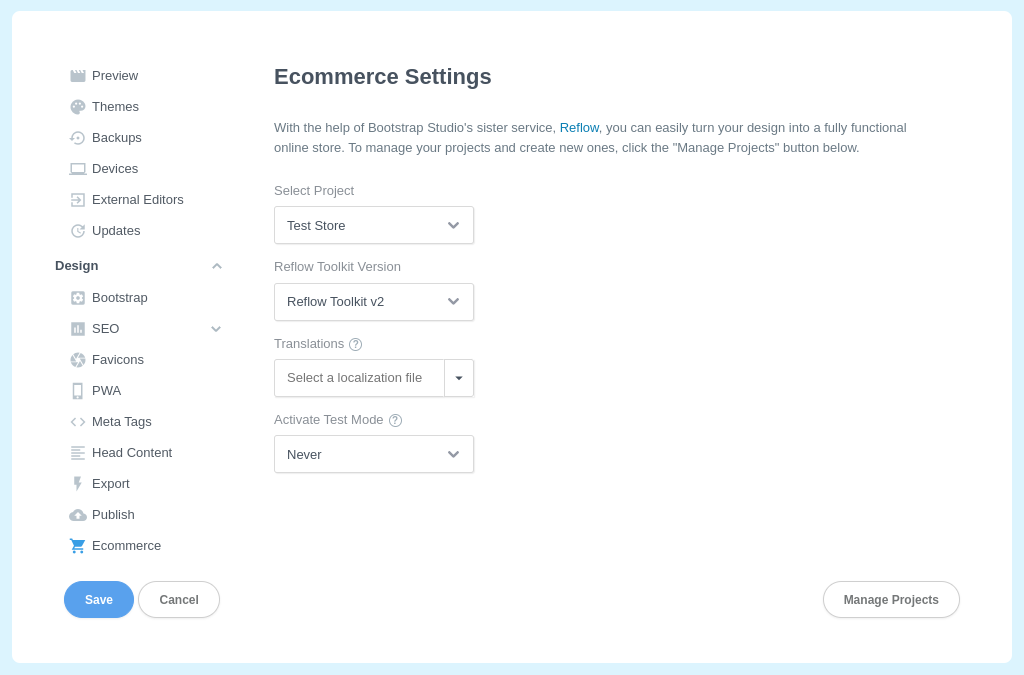Image resolution: width=1024 pixels, height=675 pixels.
Task: Expand the SEO submenu
Action: pyautogui.click(x=216, y=328)
